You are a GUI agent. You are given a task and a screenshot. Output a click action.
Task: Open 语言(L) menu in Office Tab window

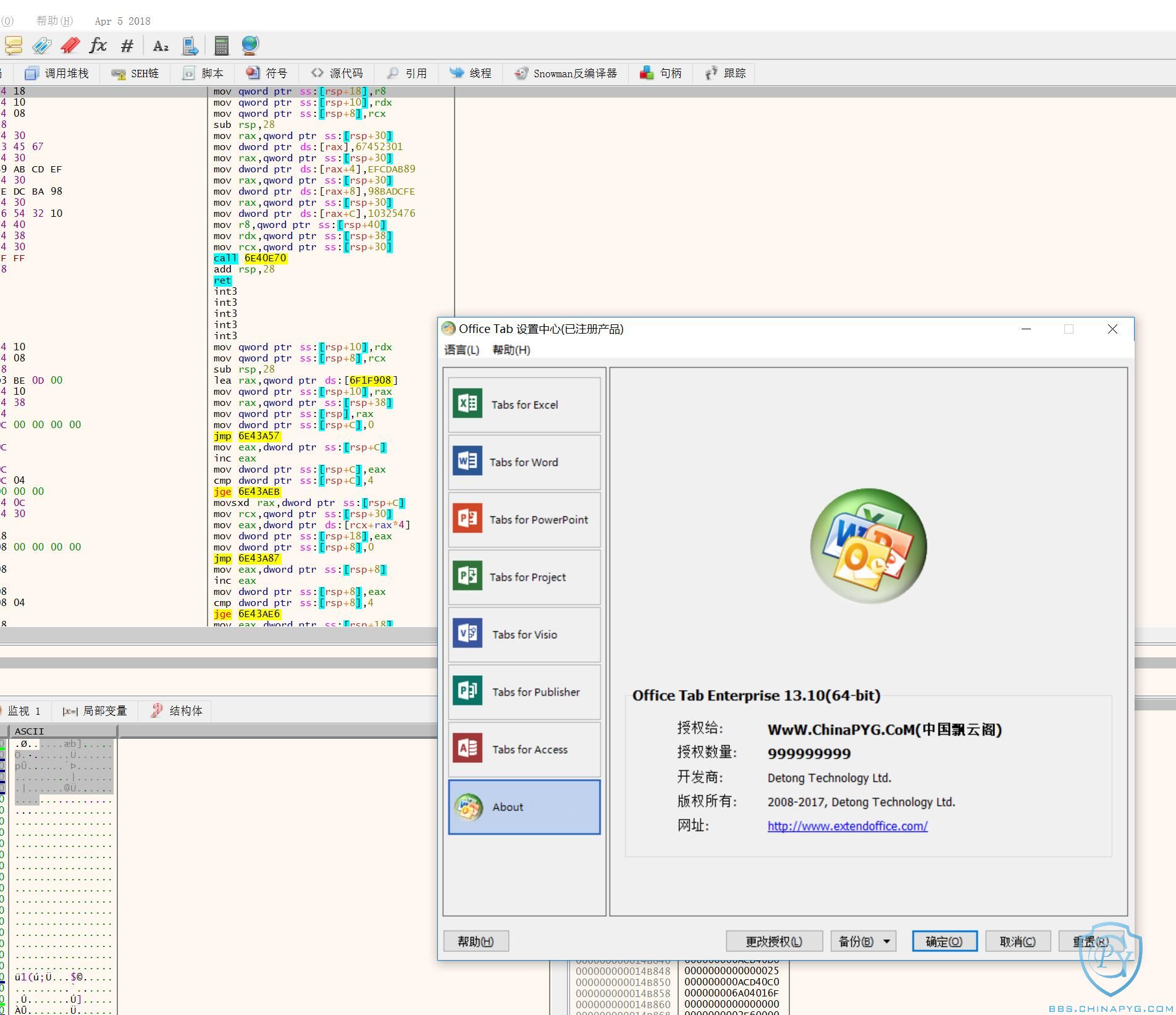tap(461, 350)
